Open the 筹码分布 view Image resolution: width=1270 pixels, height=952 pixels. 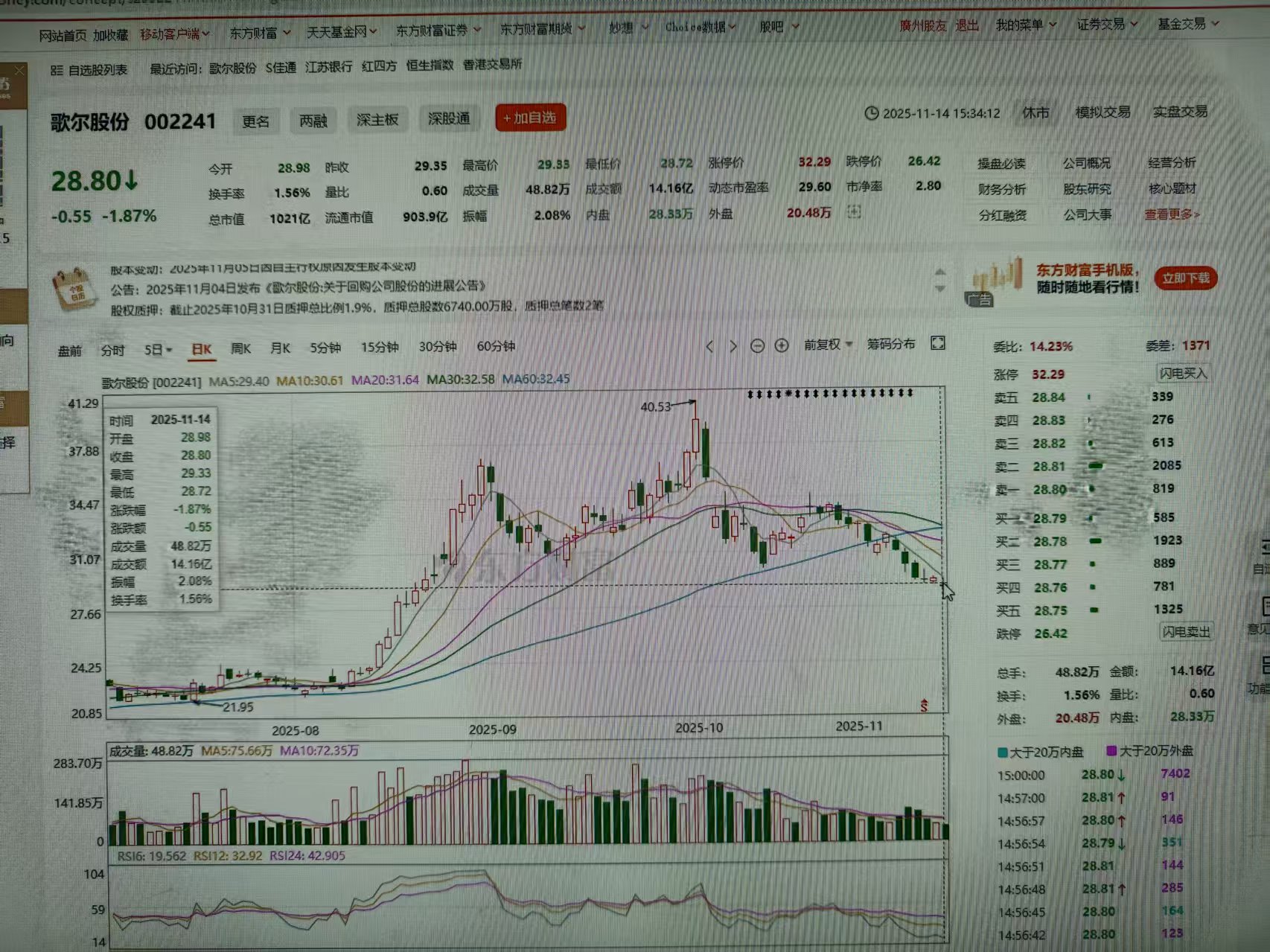[x=891, y=344]
